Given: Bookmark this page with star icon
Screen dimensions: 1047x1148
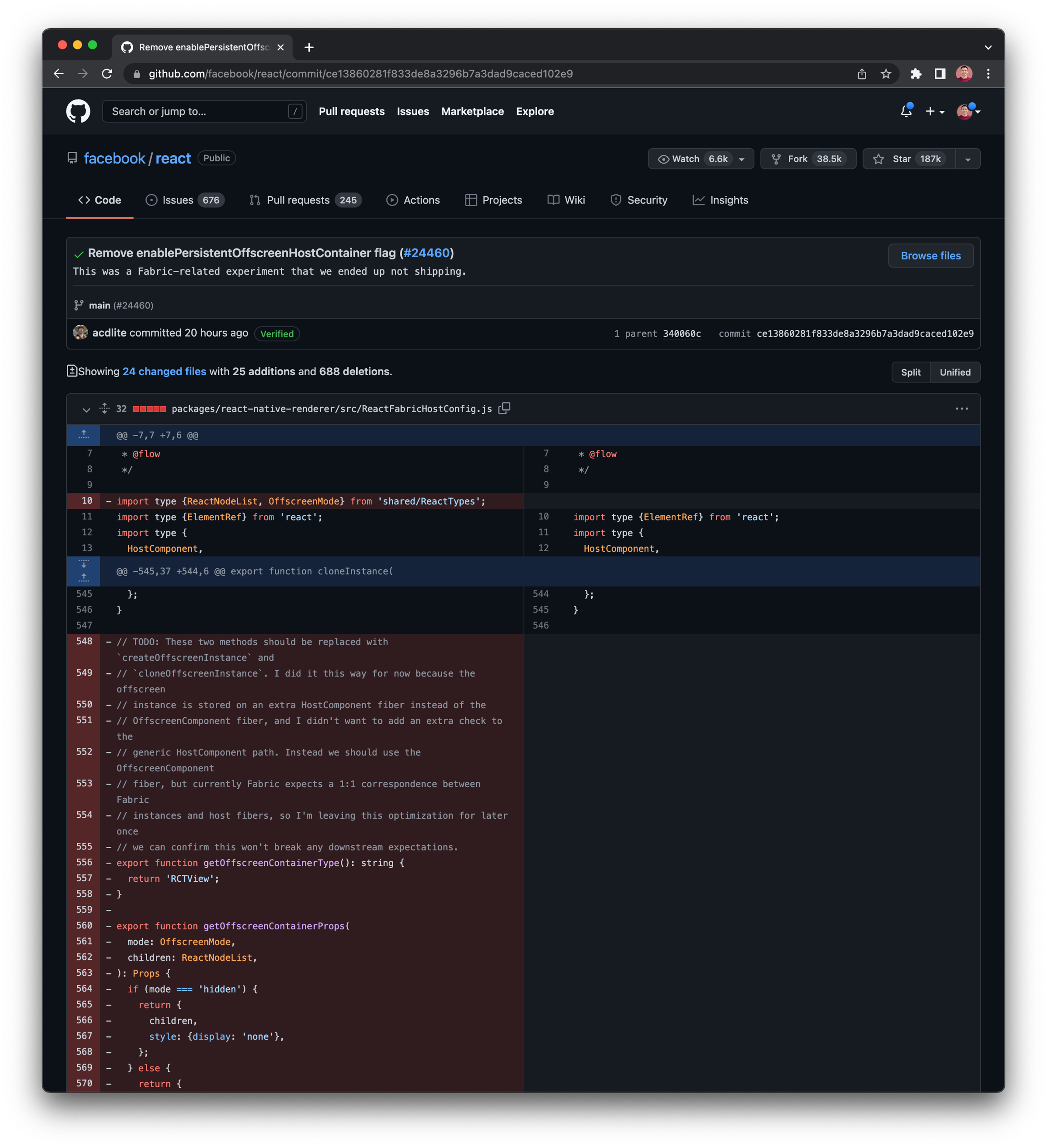Looking at the screenshot, I should click(886, 74).
